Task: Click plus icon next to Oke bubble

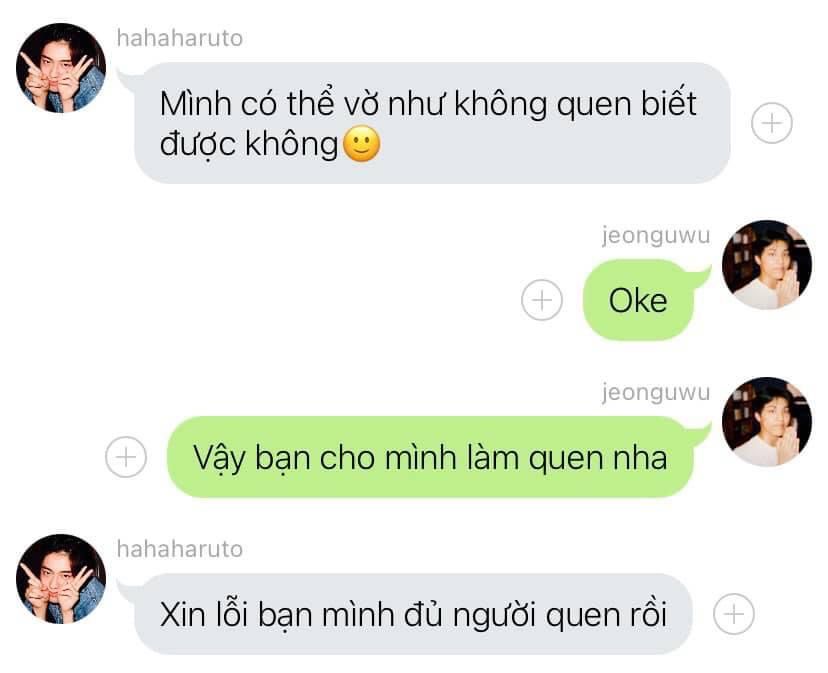Action: point(541,300)
